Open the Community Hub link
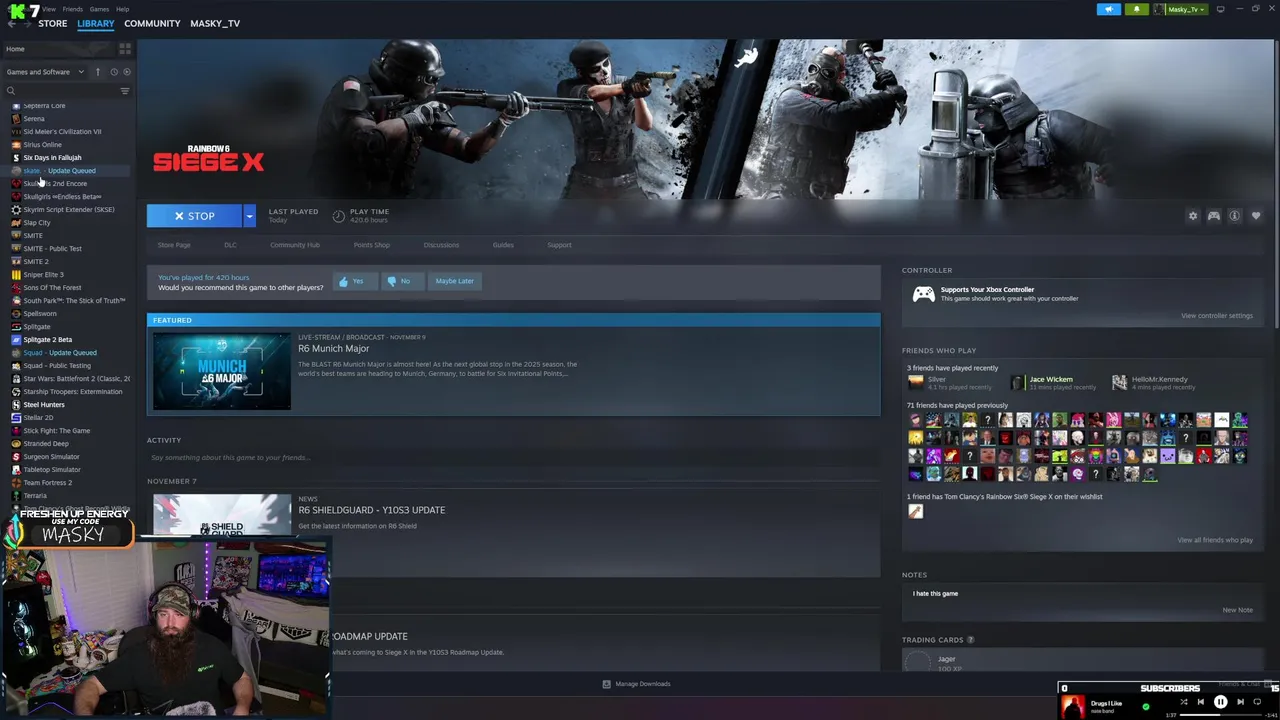The image size is (1280, 720). 295,245
